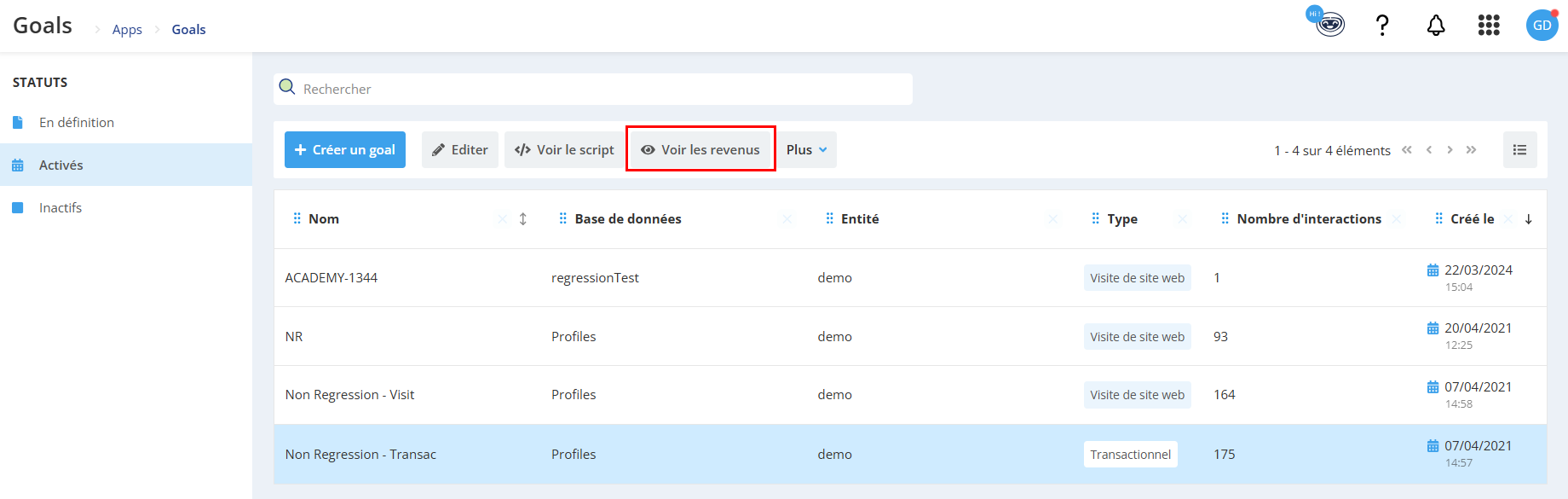Click Créer un goal button
Screen dimensions: 1568x499
click(345, 149)
